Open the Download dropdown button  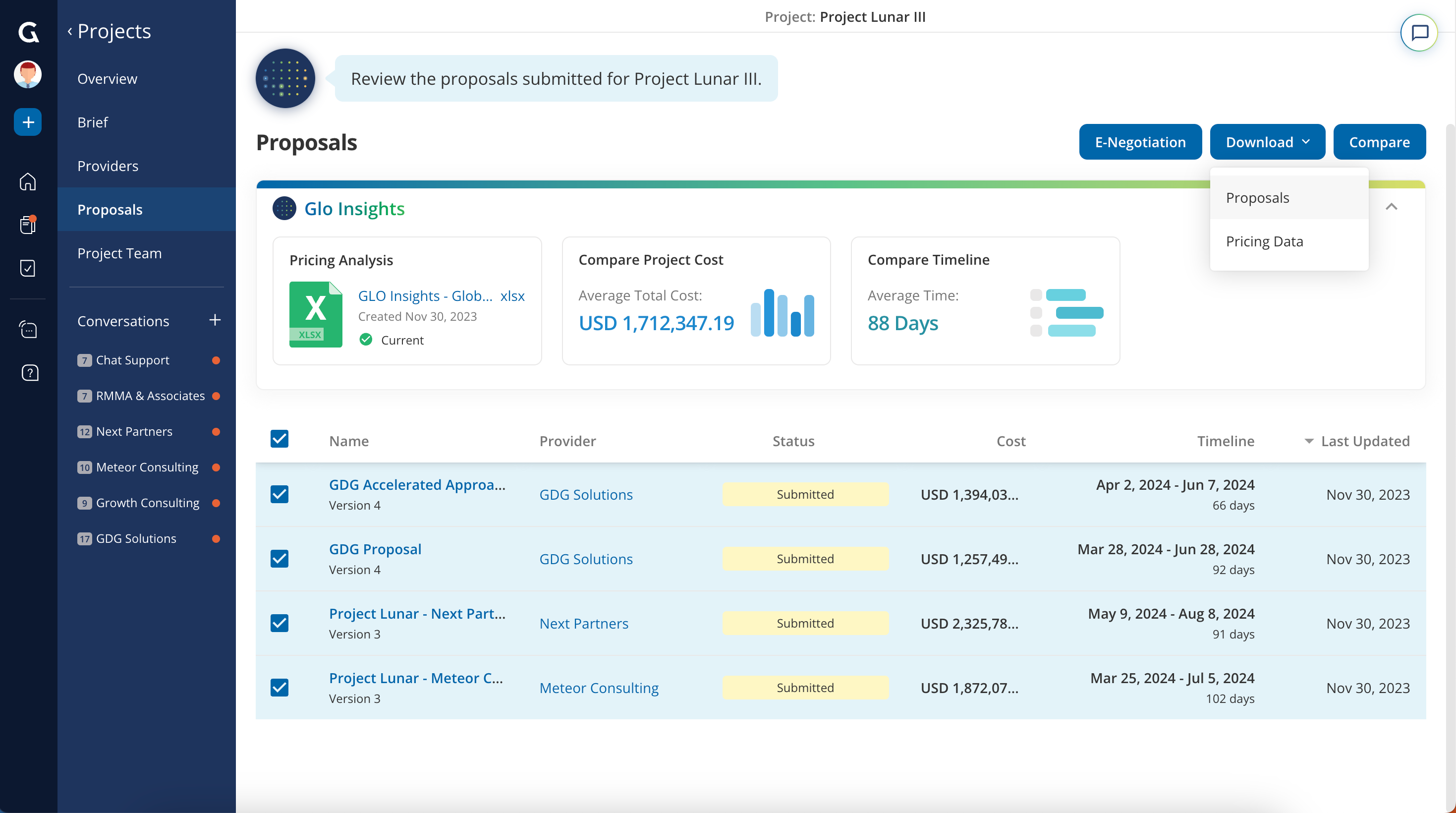pos(1267,142)
